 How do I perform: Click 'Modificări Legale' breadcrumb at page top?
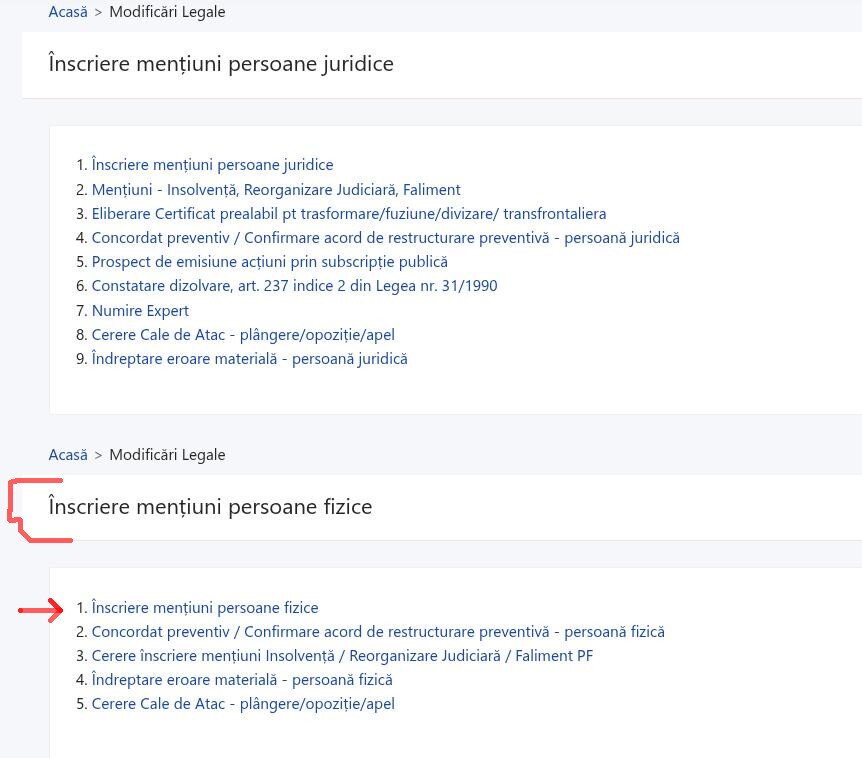pyautogui.click(x=167, y=13)
